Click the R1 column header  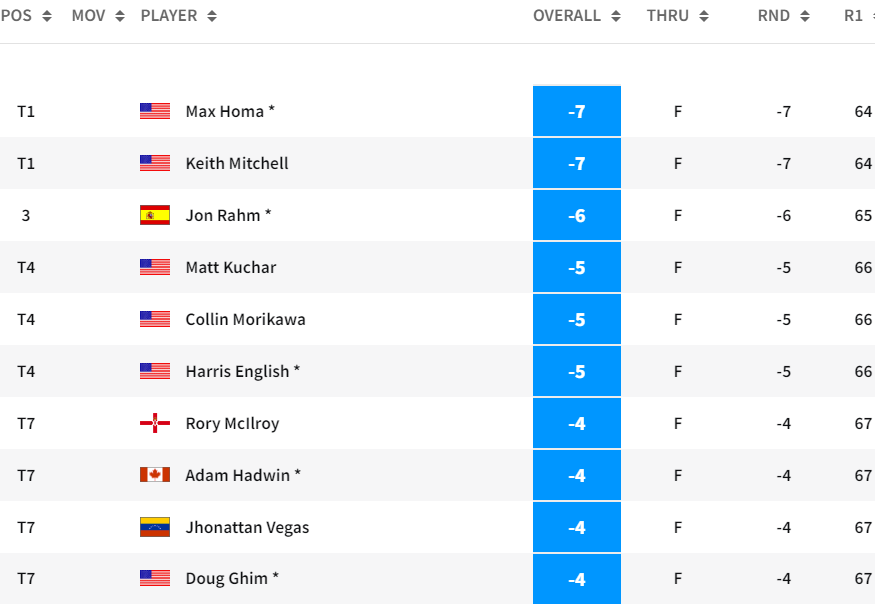(854, 16)
